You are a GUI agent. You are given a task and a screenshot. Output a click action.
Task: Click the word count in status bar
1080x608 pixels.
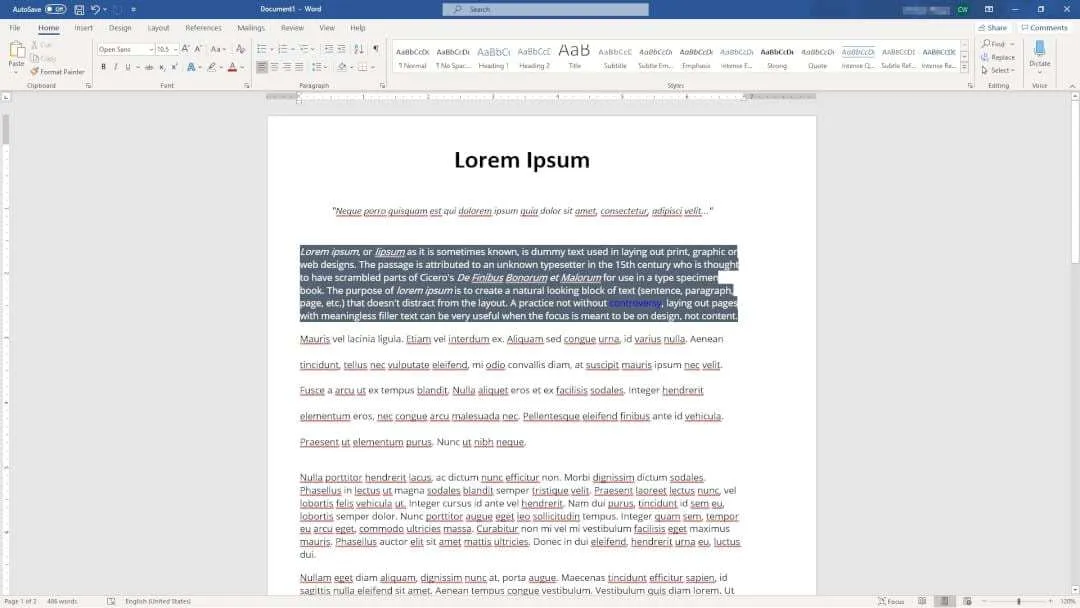[62, 601]
